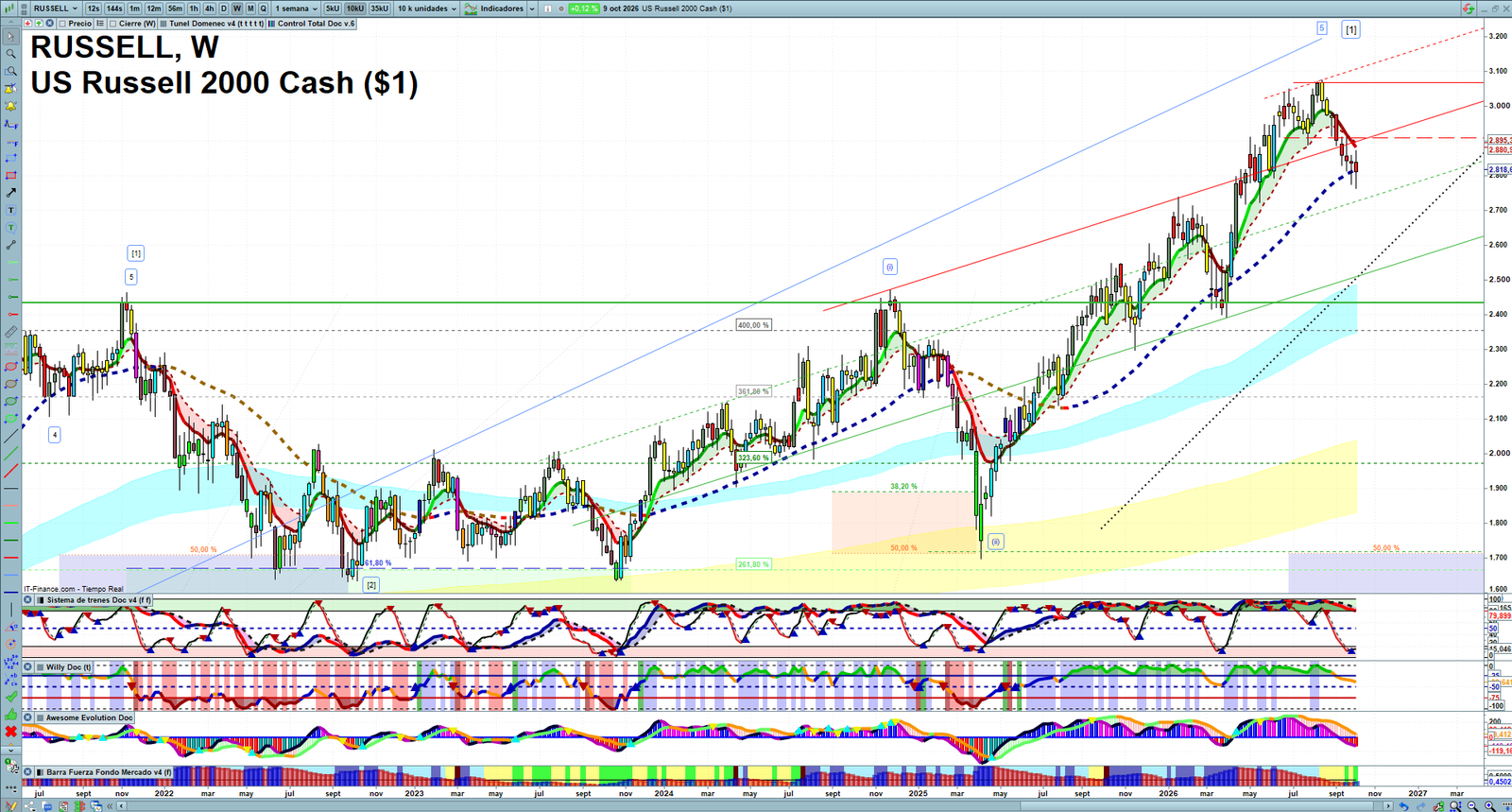
Task: Click the yellow alert bell tool
Action: coord(10,106)
